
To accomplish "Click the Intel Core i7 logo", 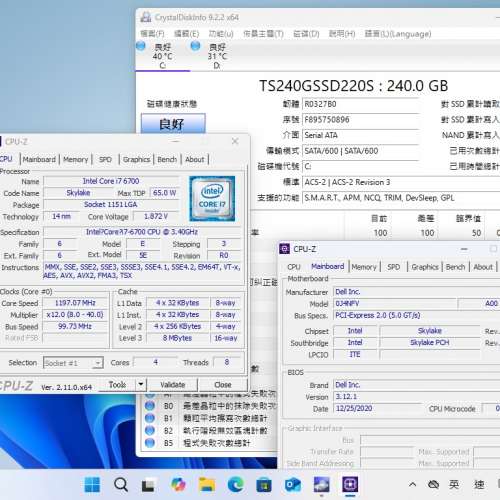I will (x=212, y=199).
